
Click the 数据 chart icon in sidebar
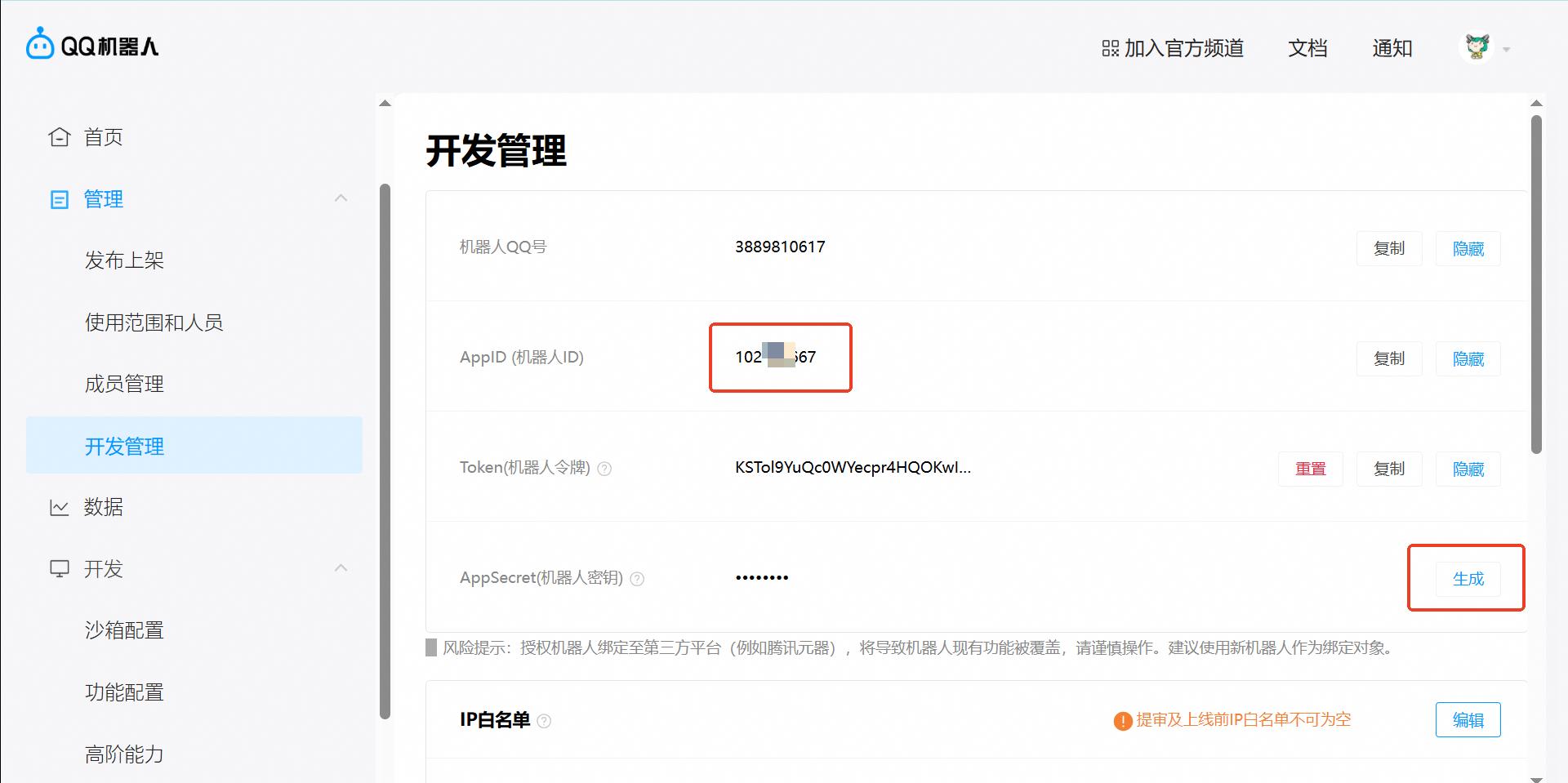(58, 507)
